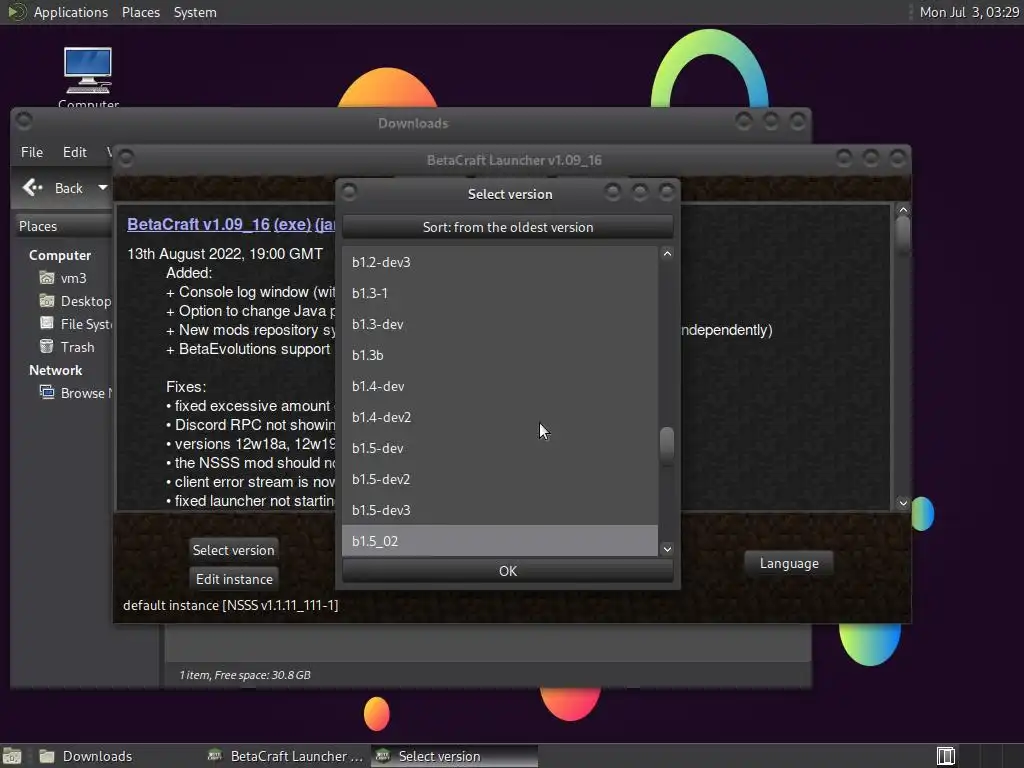The width and height of the screenshot is (1024, 768).
Task: Click the workspace switcher icon
Action: 946,756
